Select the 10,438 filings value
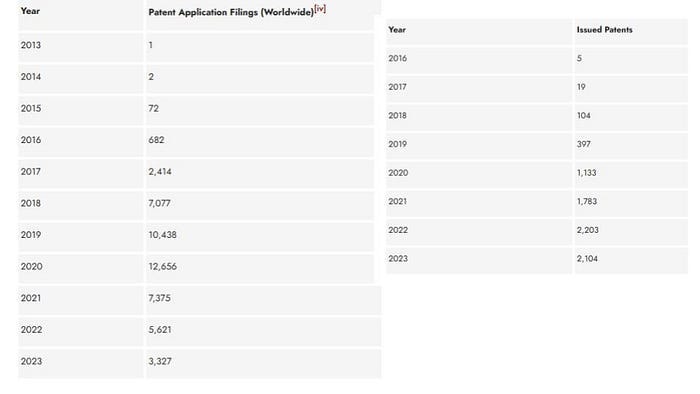Screen dimensions: 700x394 162,235
